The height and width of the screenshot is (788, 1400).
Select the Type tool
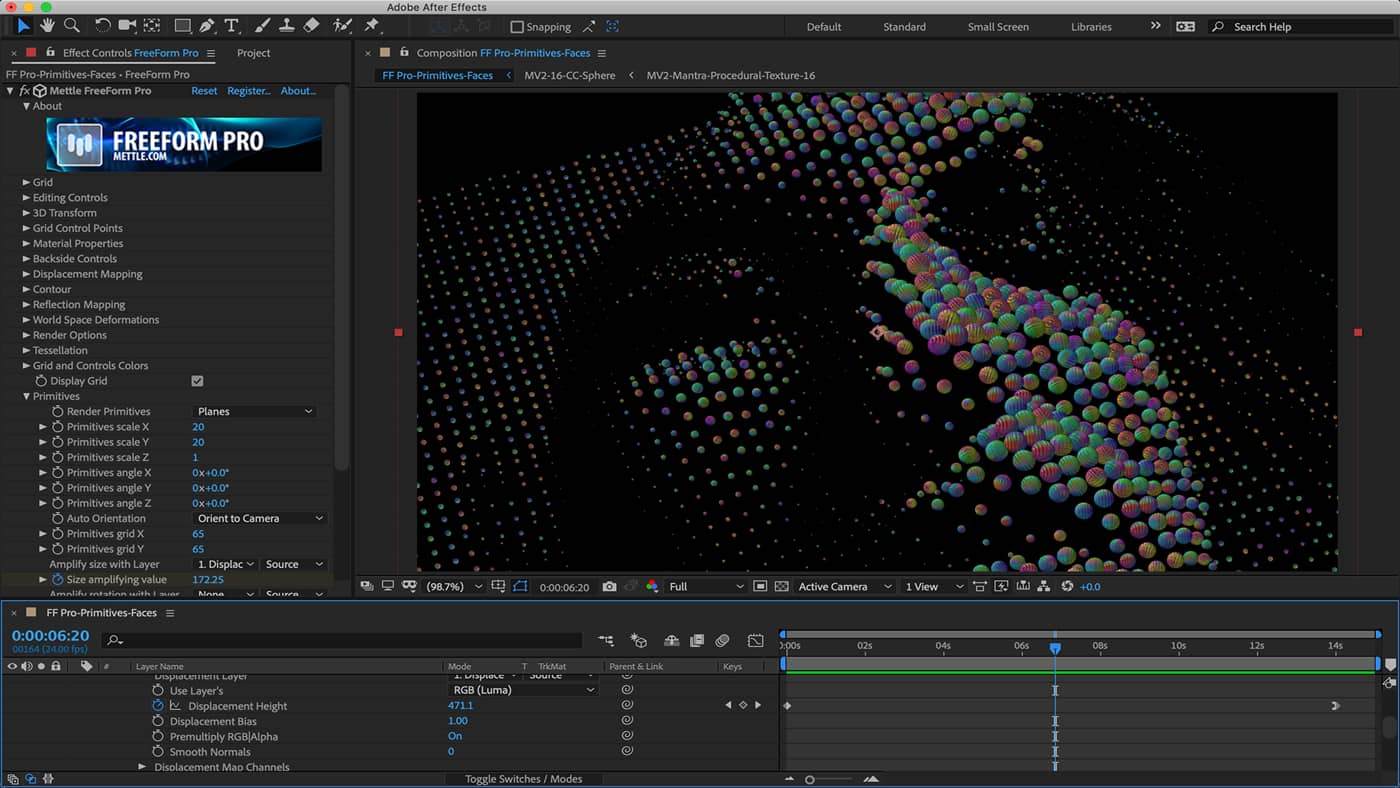[x=231, y=25]
